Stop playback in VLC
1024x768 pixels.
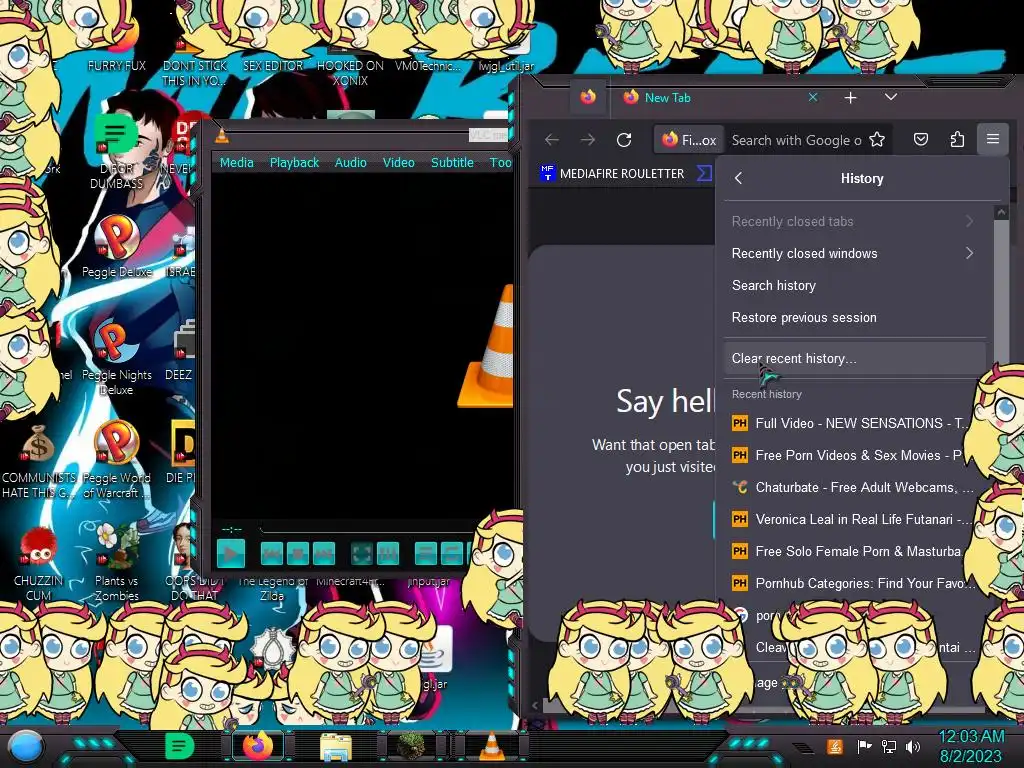point(298,554)
